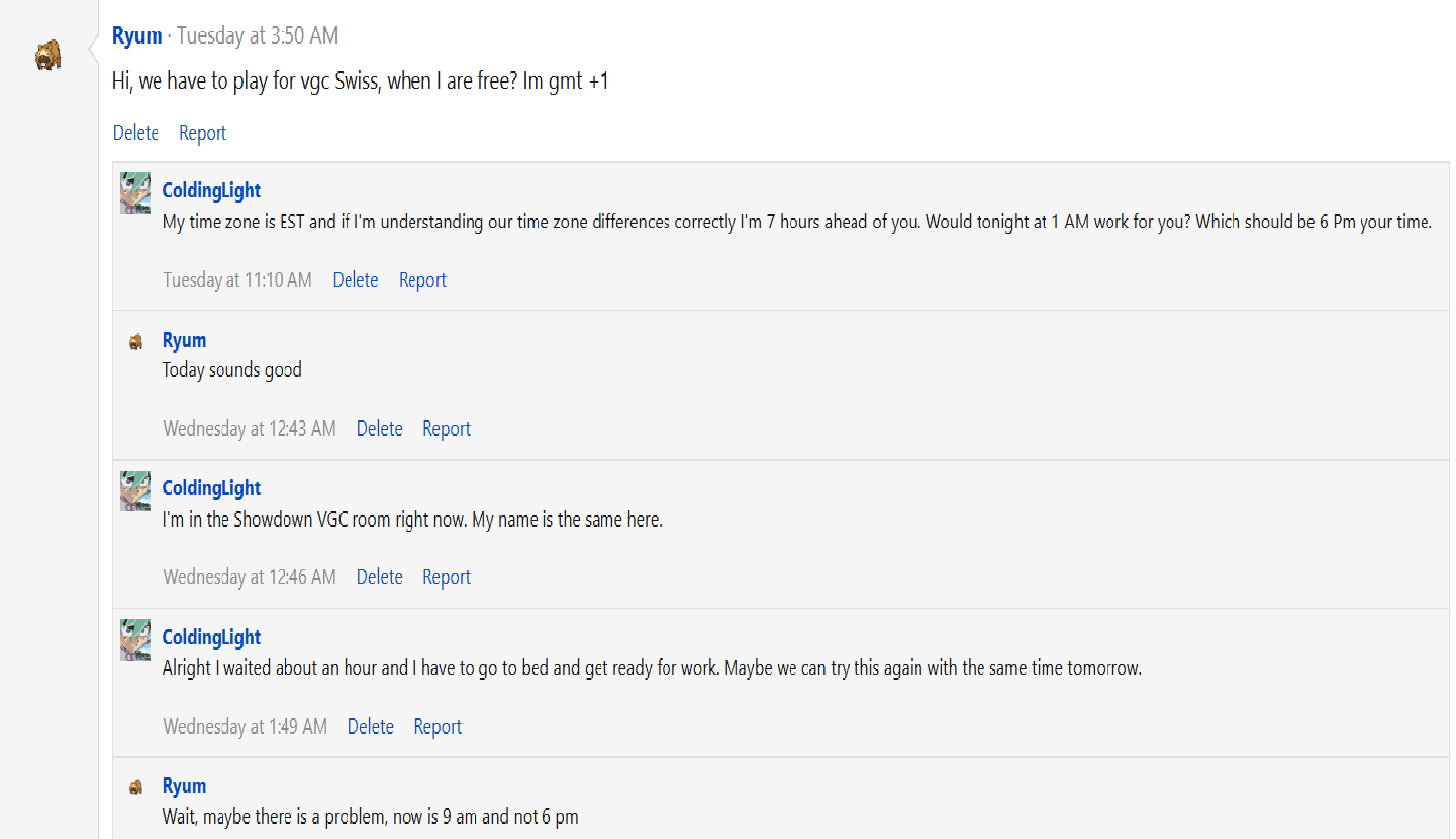
Task: Delete the Tuesday 11:10 AM comment
Action: coord(355,280)
